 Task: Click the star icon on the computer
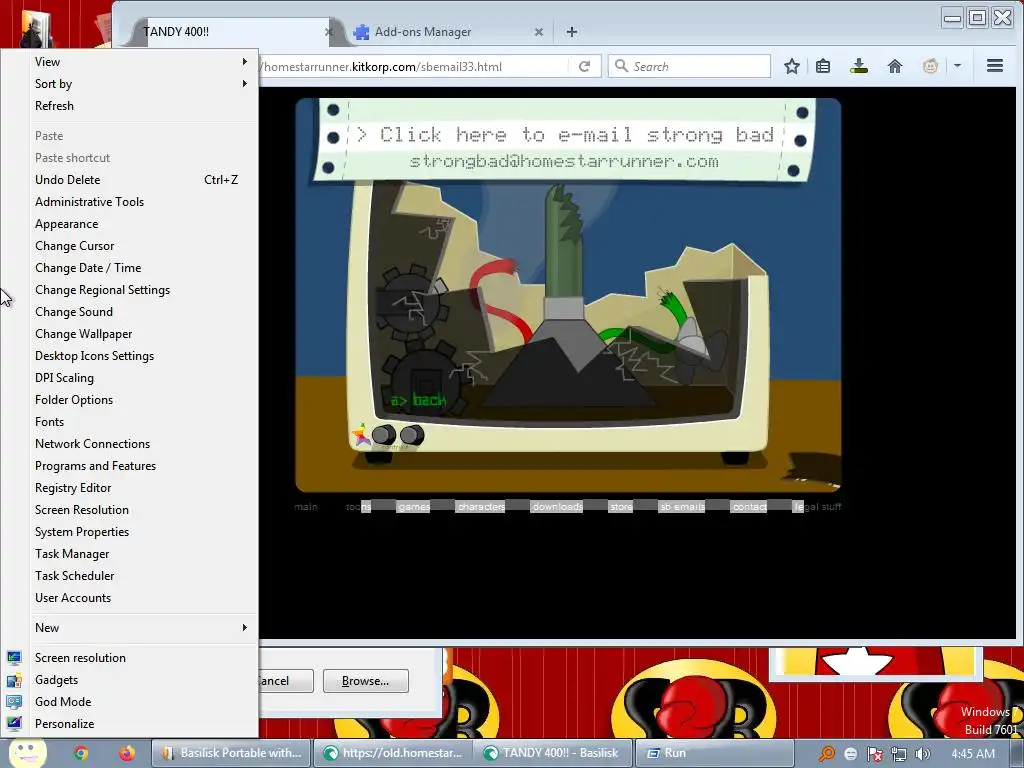click(x=361, y=434)
